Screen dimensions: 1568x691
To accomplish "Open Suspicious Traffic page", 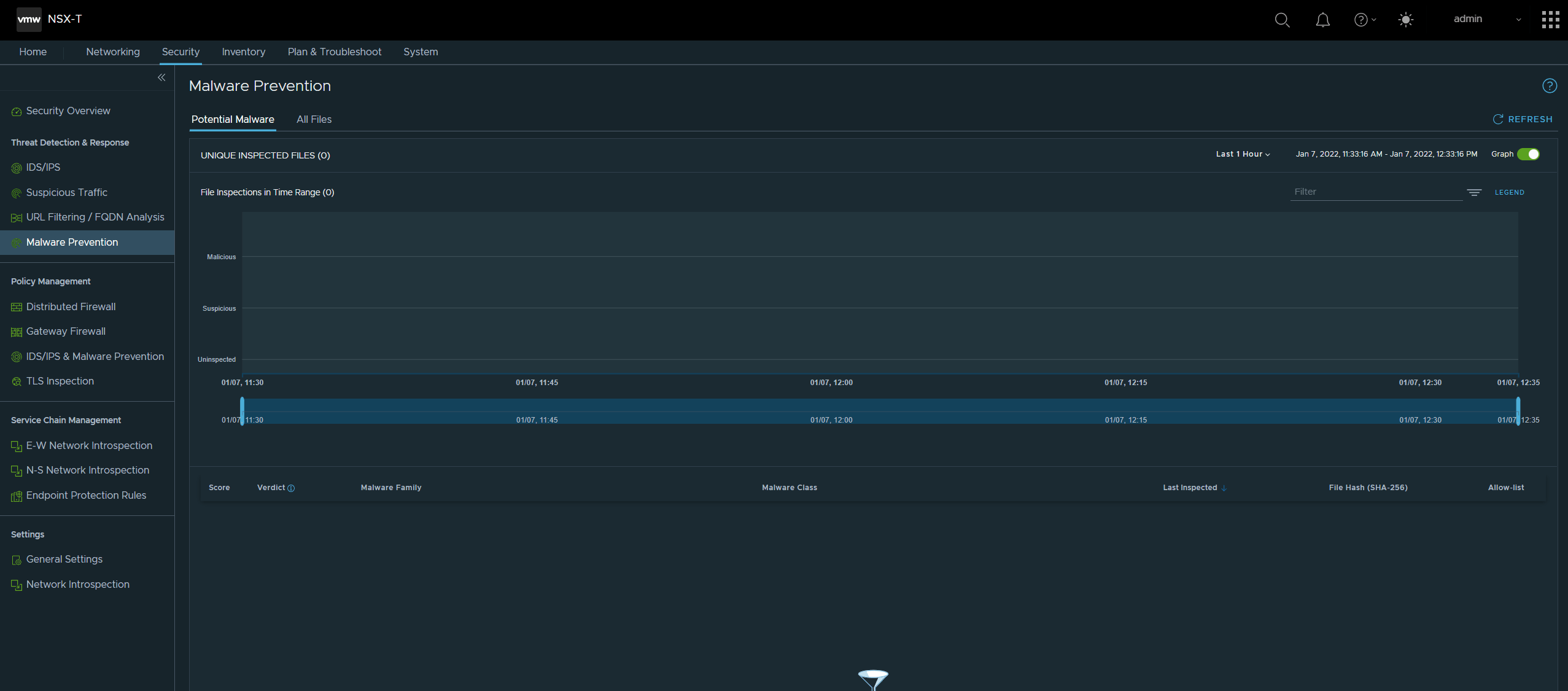I will pos(67,192).
